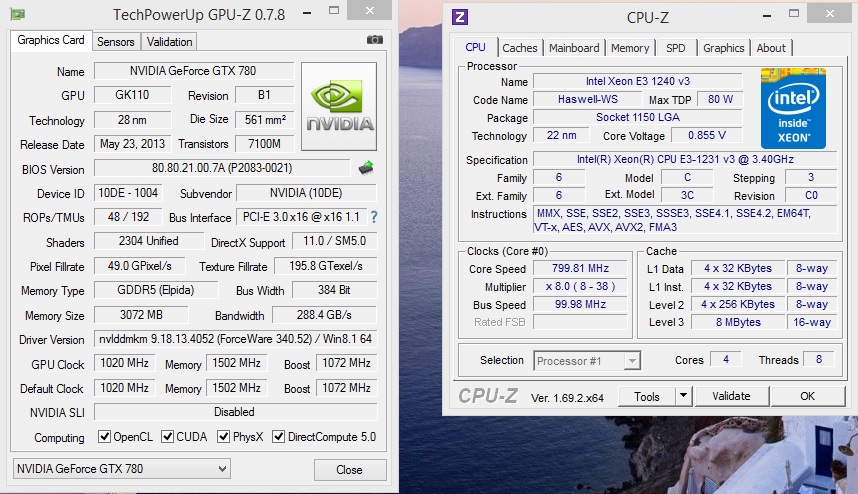Click the Validate button in CPU-Z
Screen dimensions: 858x494
point(732,396)
